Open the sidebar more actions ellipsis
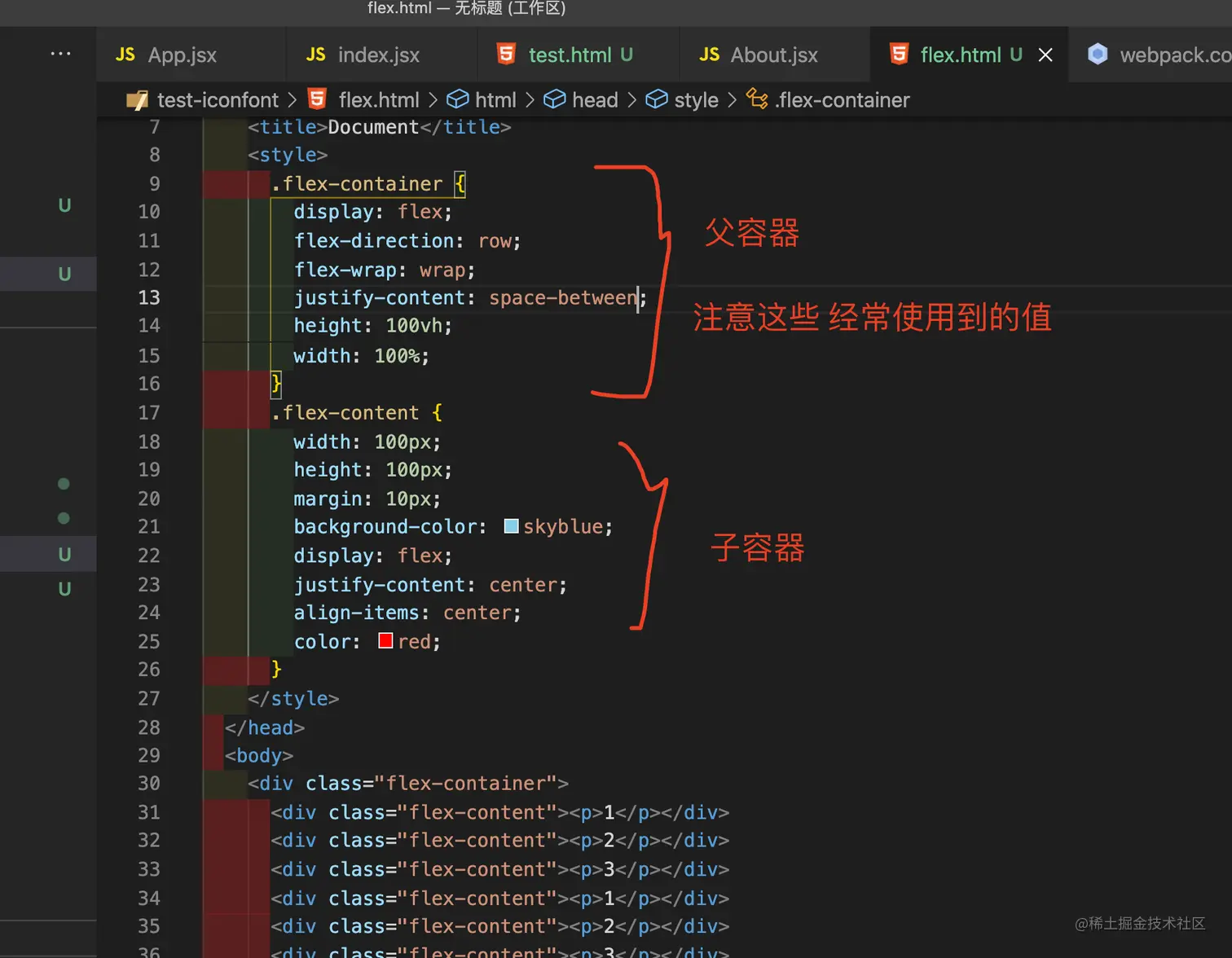Screen dimensions: 1232x958 click(x=60, y=54)
